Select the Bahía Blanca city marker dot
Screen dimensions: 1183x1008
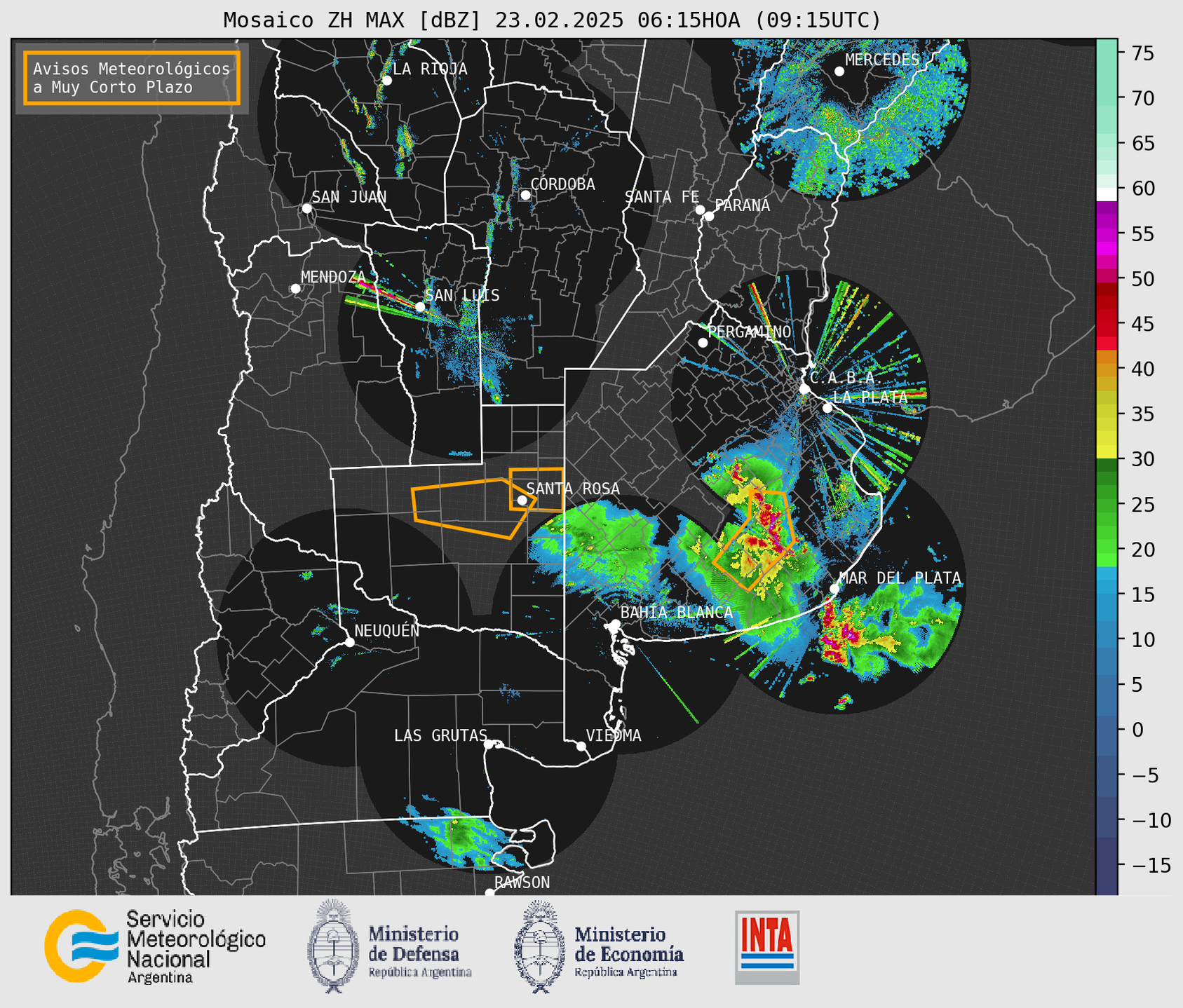(615, 624)
